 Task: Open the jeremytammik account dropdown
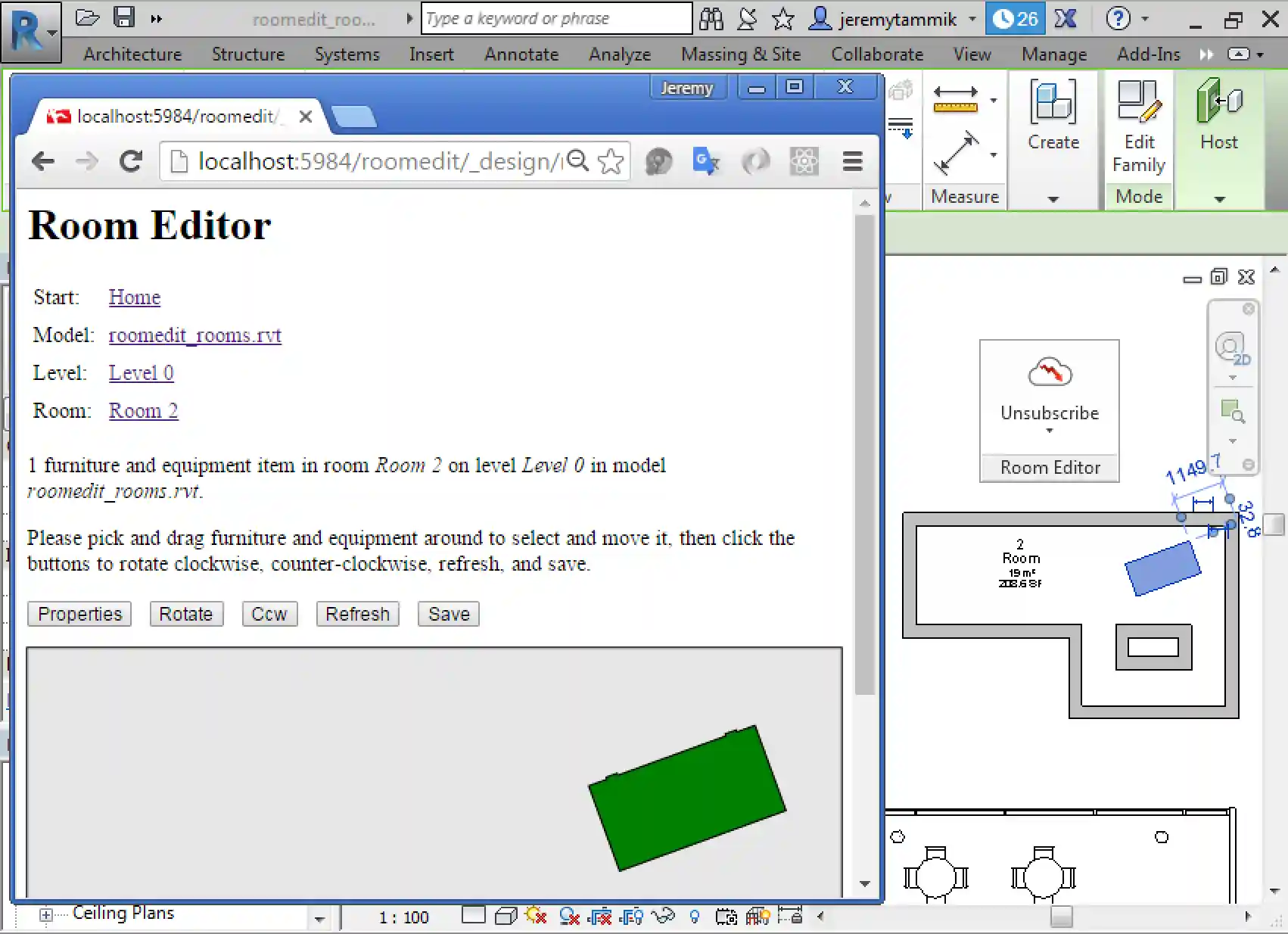972,19
